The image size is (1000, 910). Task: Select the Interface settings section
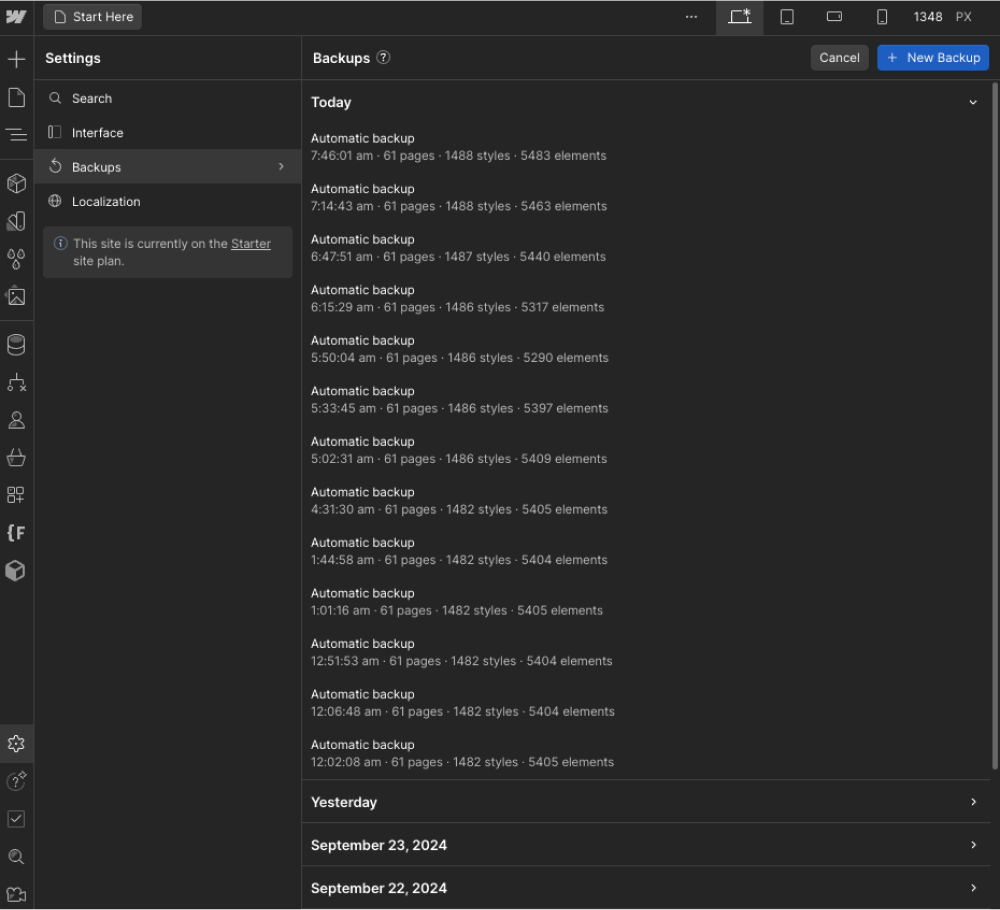98,132
